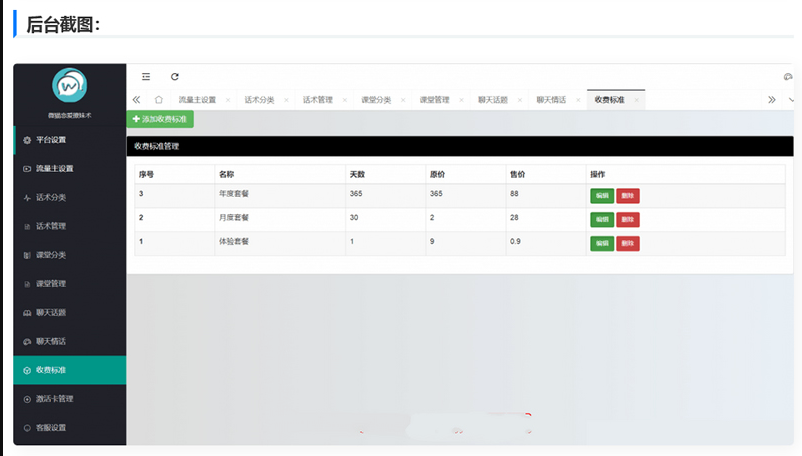
Task: Open 课堂管理 in the sidebar
Action: pyautogui.click(x=70, y=284)
